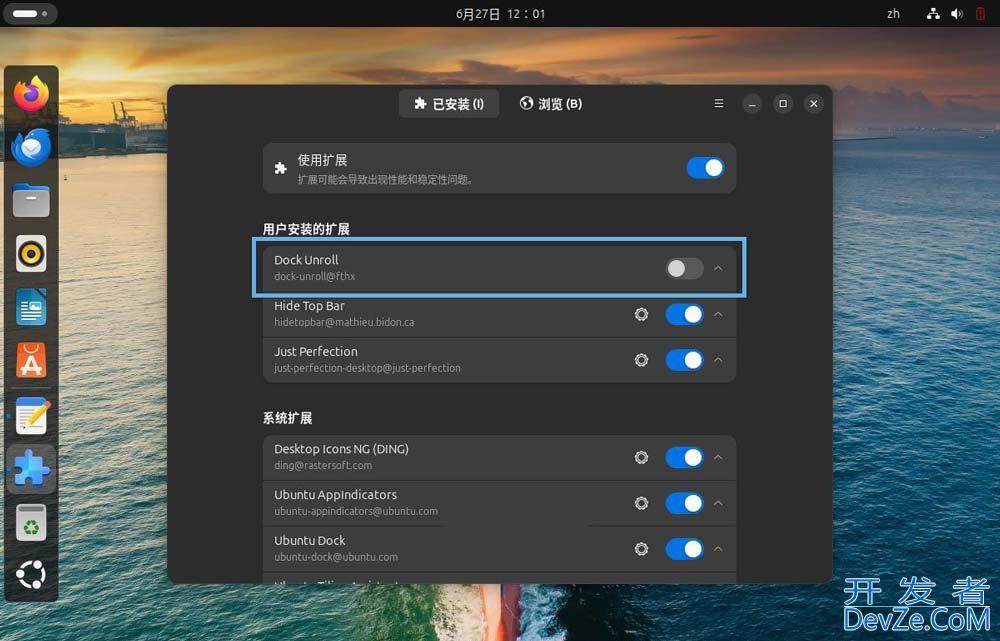
Task: Open settings gear for Ubuntu AppIndicators
Action: coord(642,503)
